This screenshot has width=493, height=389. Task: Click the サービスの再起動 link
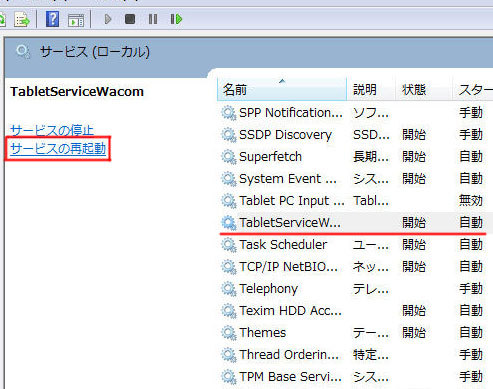[58, 148]
